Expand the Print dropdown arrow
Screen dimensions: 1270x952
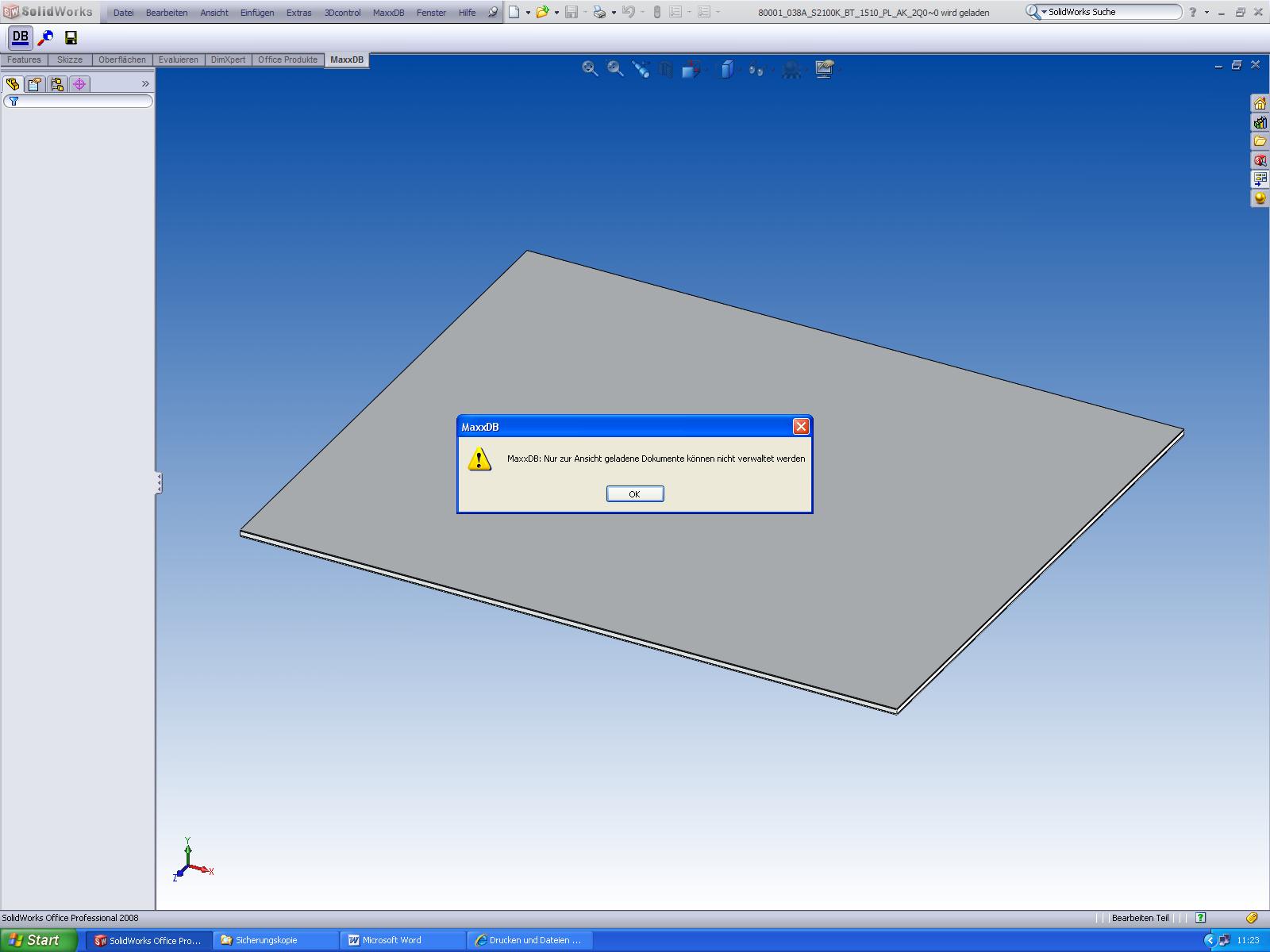pyautogui.click(x=614, y=13)
